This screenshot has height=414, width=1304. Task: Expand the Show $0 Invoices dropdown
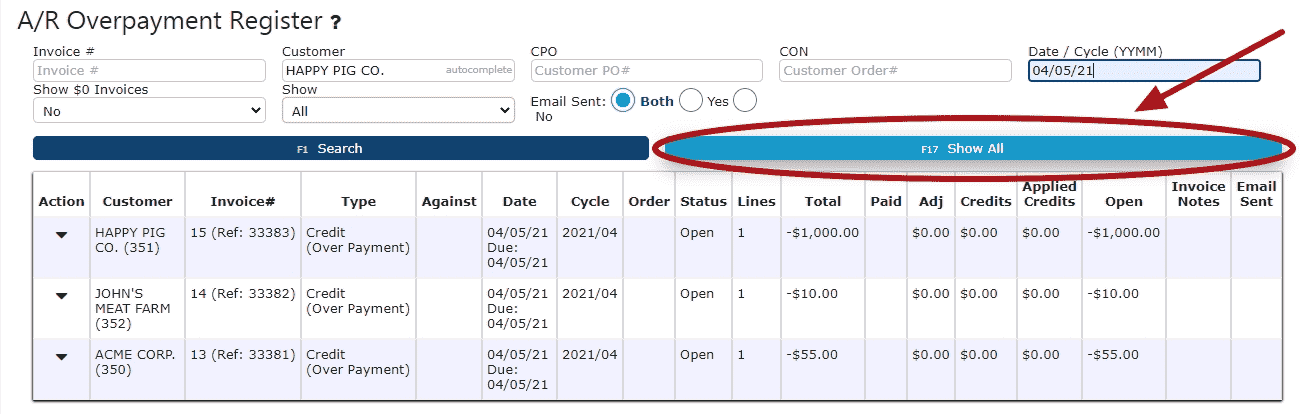149,111
